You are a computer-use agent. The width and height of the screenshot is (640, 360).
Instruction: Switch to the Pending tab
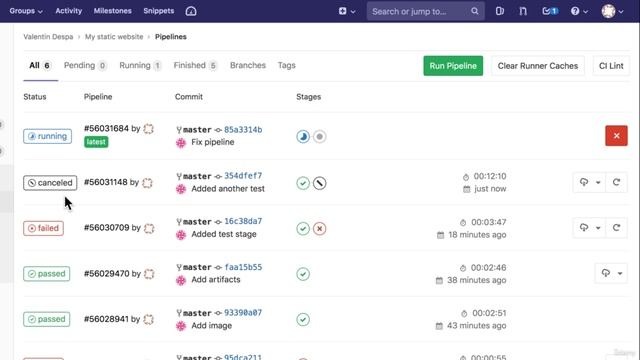85,65
